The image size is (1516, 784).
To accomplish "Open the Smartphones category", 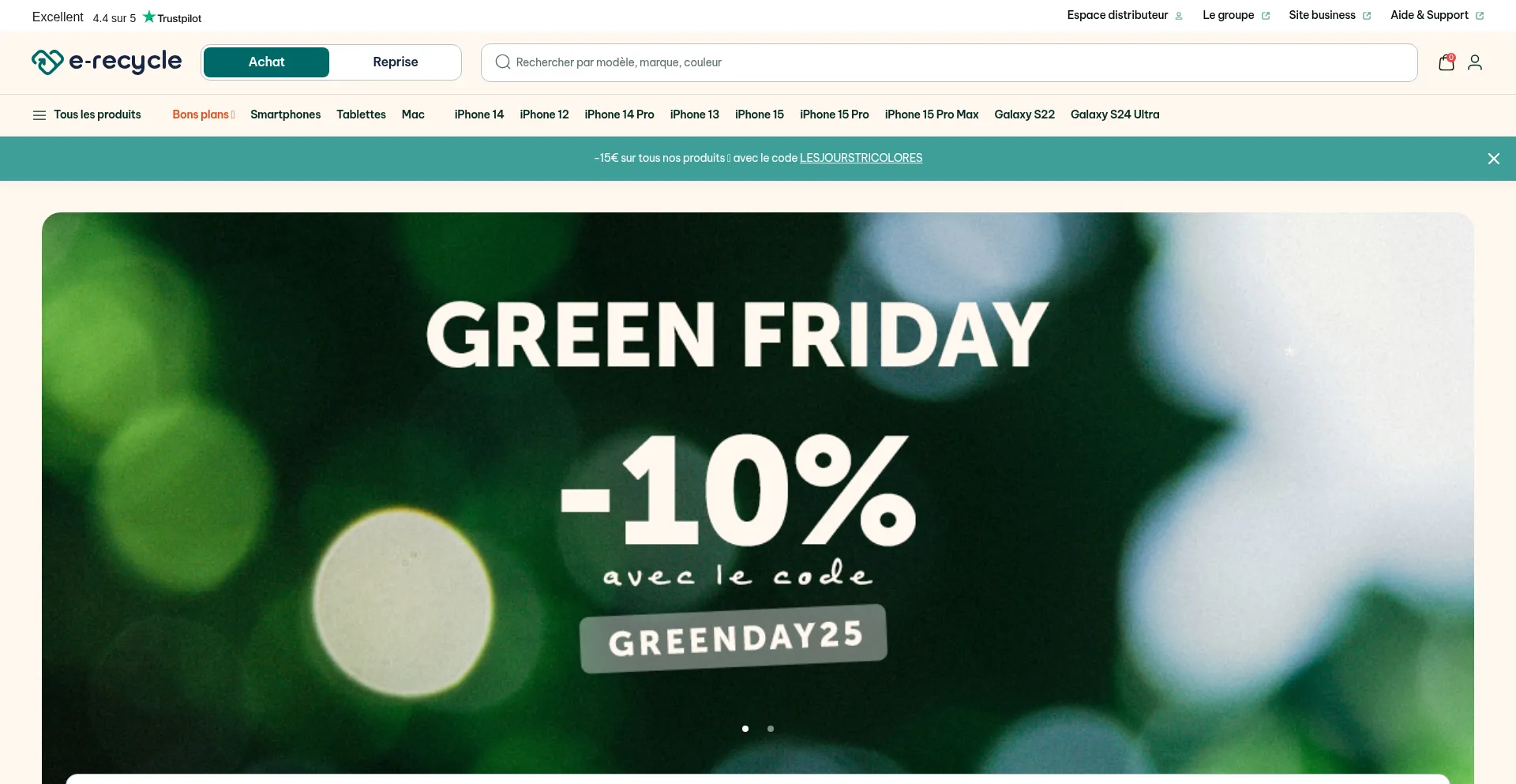I will [x=286, y=114].
